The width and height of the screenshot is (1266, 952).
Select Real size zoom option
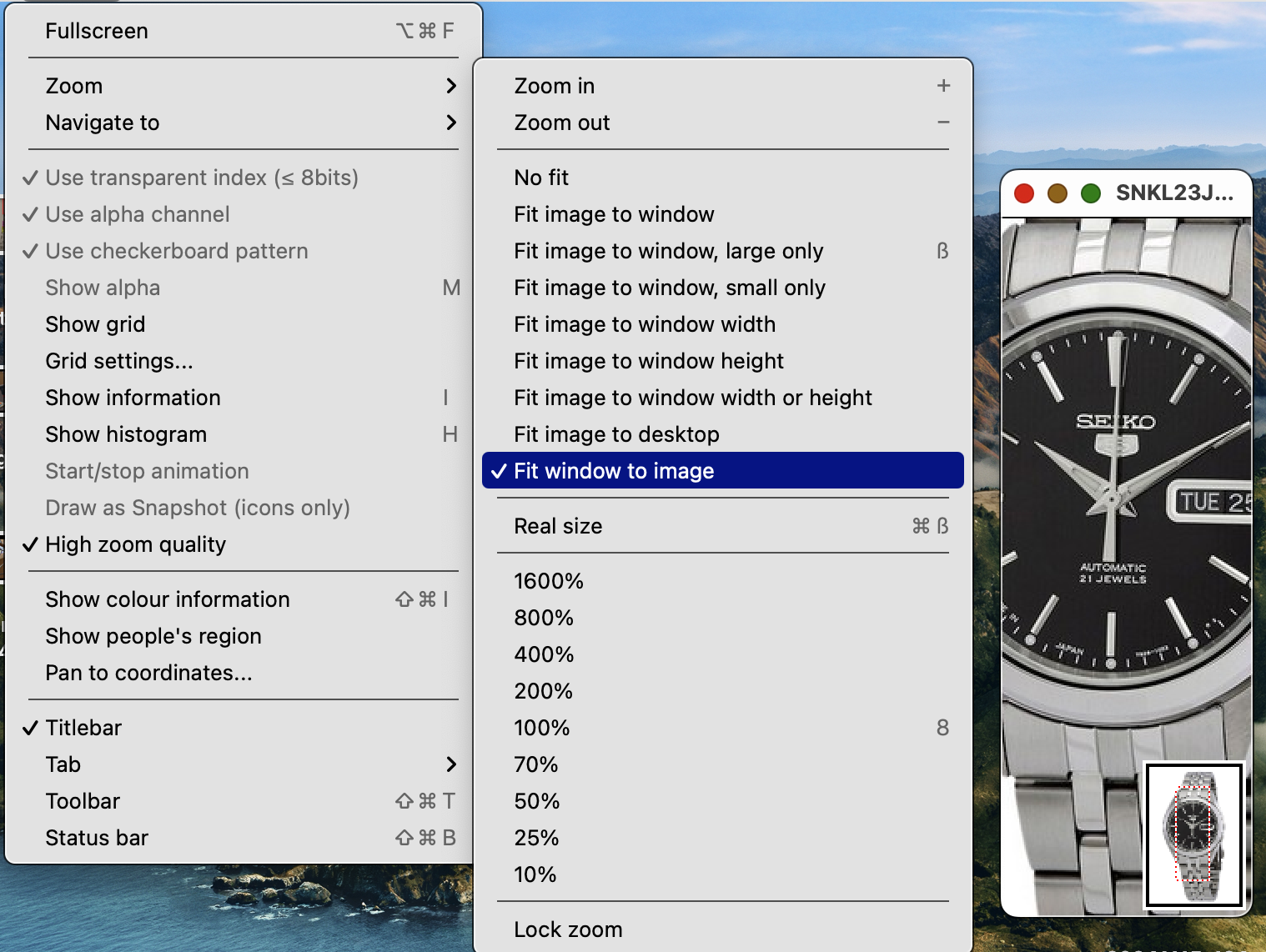coord(558,526)
